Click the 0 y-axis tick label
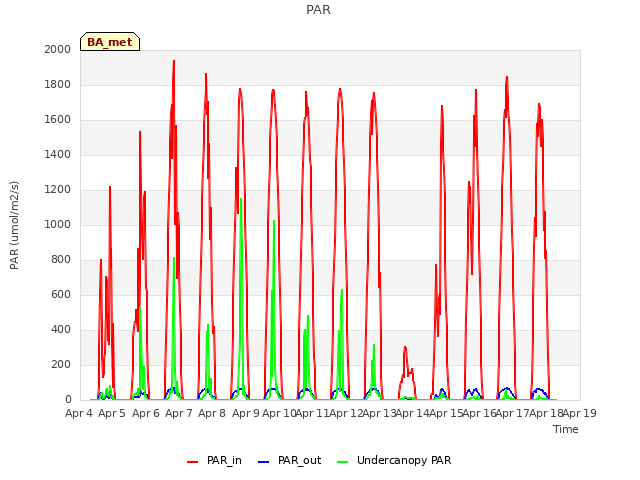The image size is (640, 480). 68,400
